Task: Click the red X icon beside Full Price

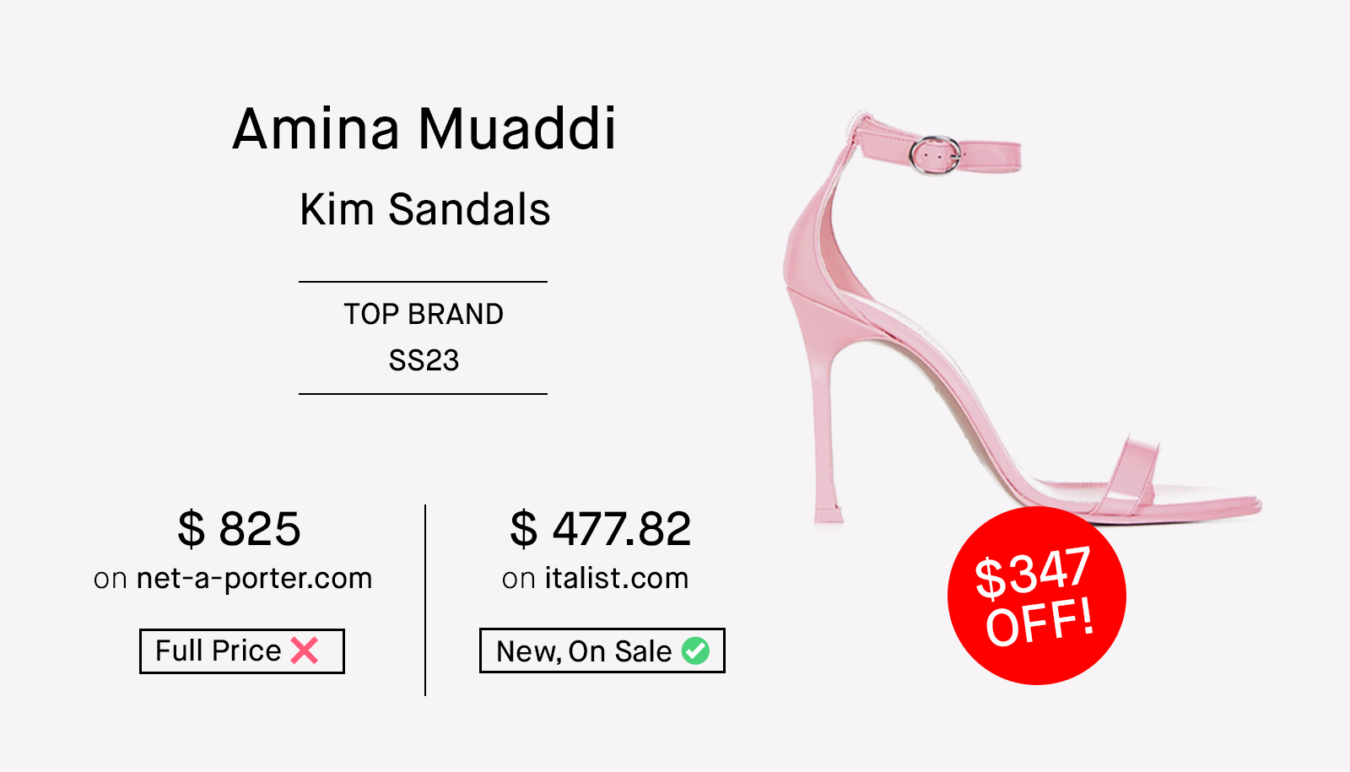Action: 304,651
